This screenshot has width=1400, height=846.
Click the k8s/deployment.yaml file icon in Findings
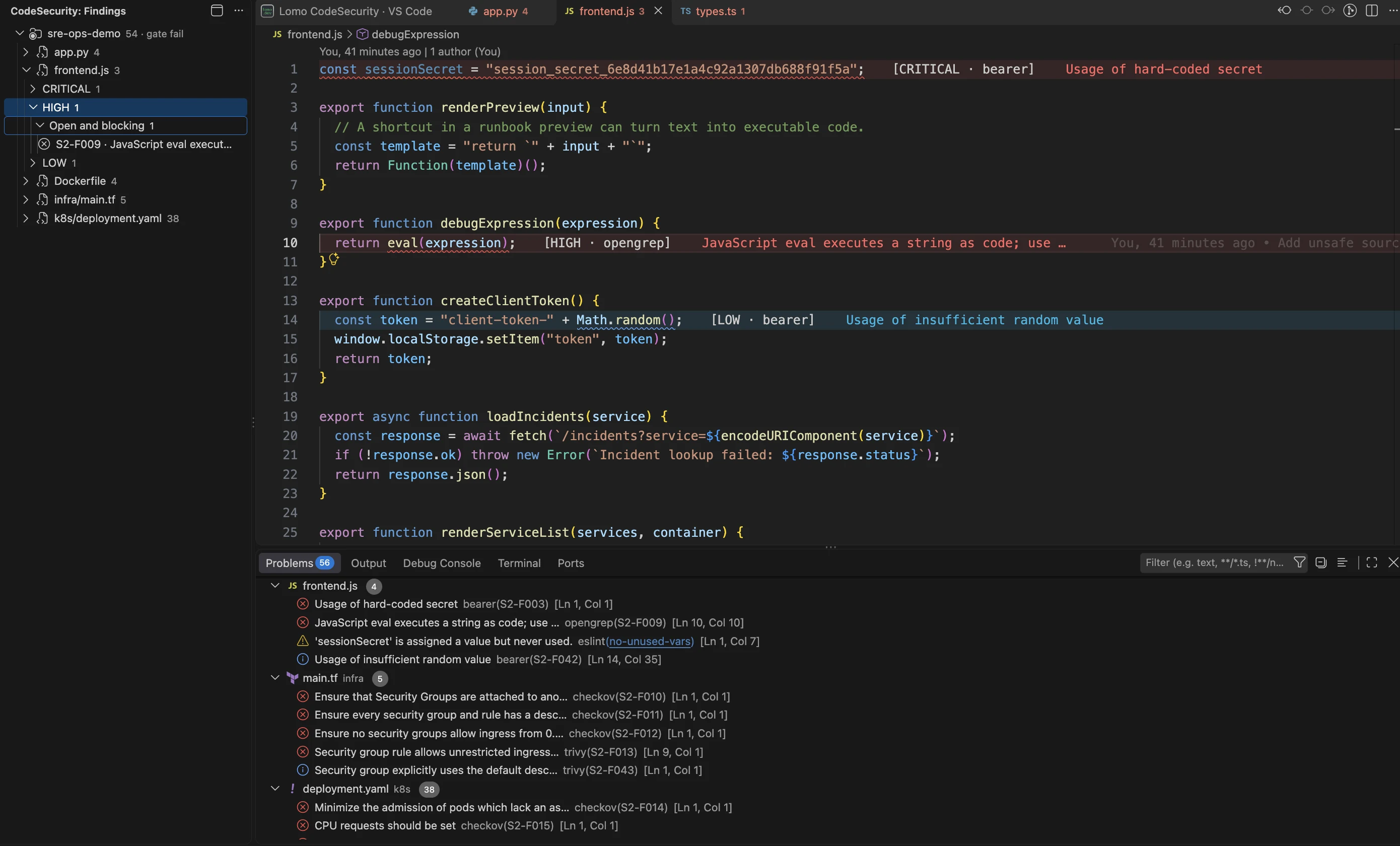(42, 218)
